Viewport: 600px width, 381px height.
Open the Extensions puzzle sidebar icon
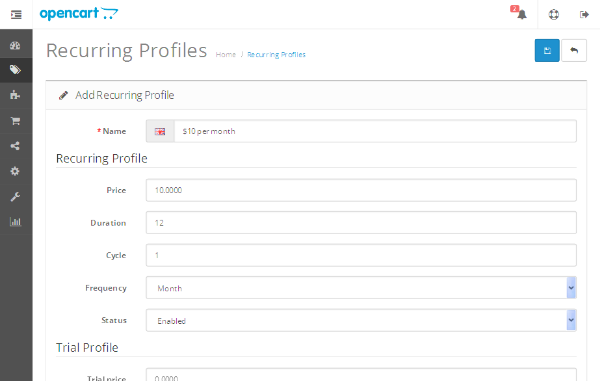click(x=15, y=95)
